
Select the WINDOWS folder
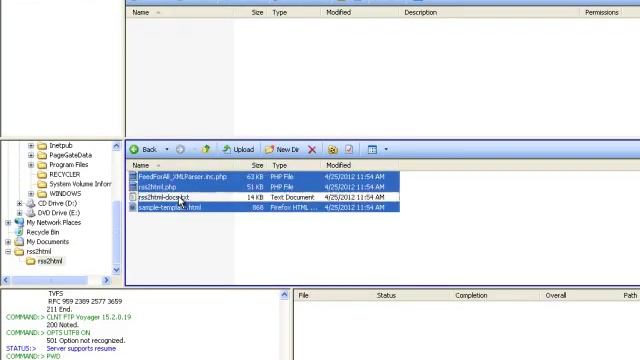pyautogui.click(x=65, y=193)
